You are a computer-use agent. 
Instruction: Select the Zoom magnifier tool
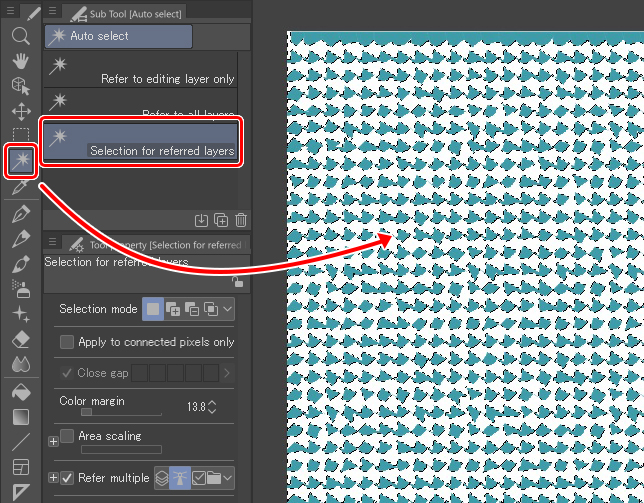[20, 36]
